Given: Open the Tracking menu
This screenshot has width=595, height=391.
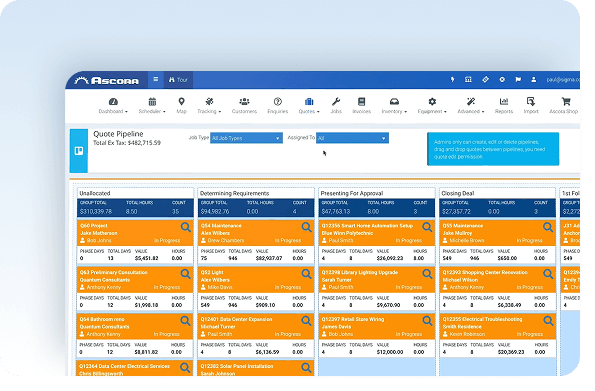Looking at the screenshot, I should 209,106.
